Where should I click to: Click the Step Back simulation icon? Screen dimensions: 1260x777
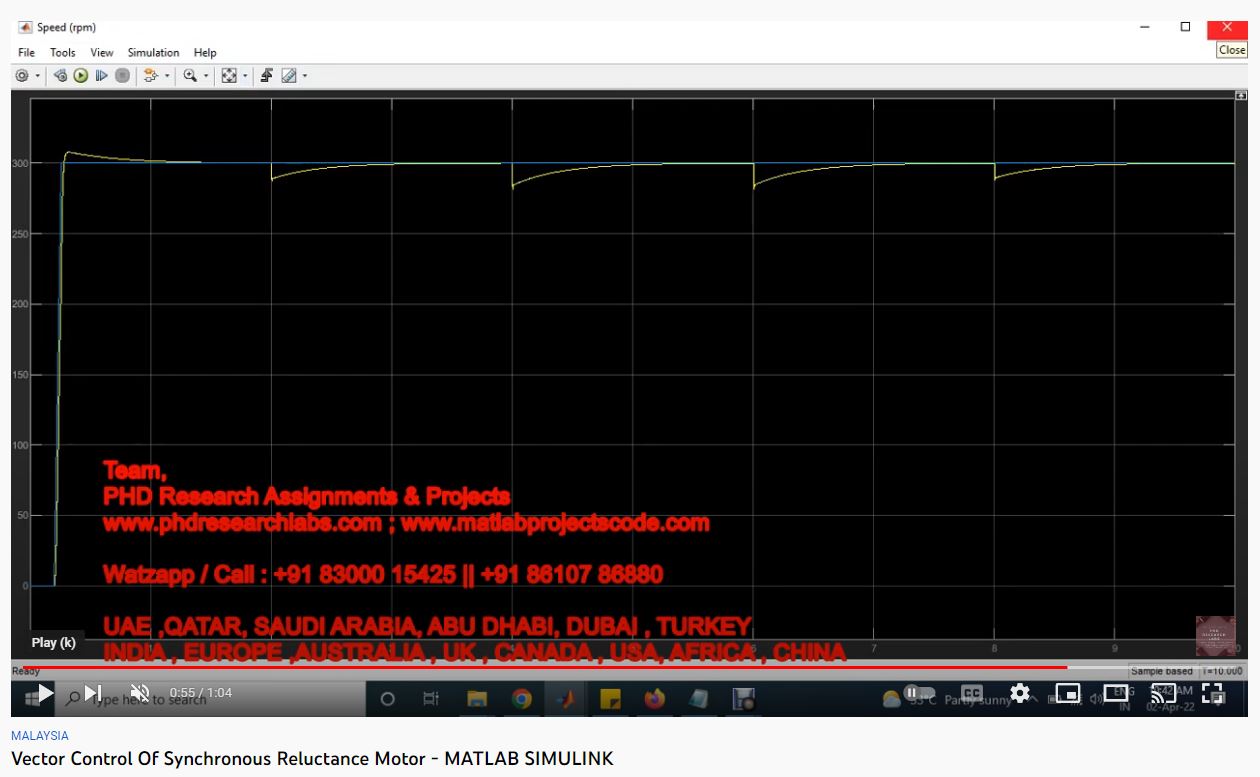point(61,76)
